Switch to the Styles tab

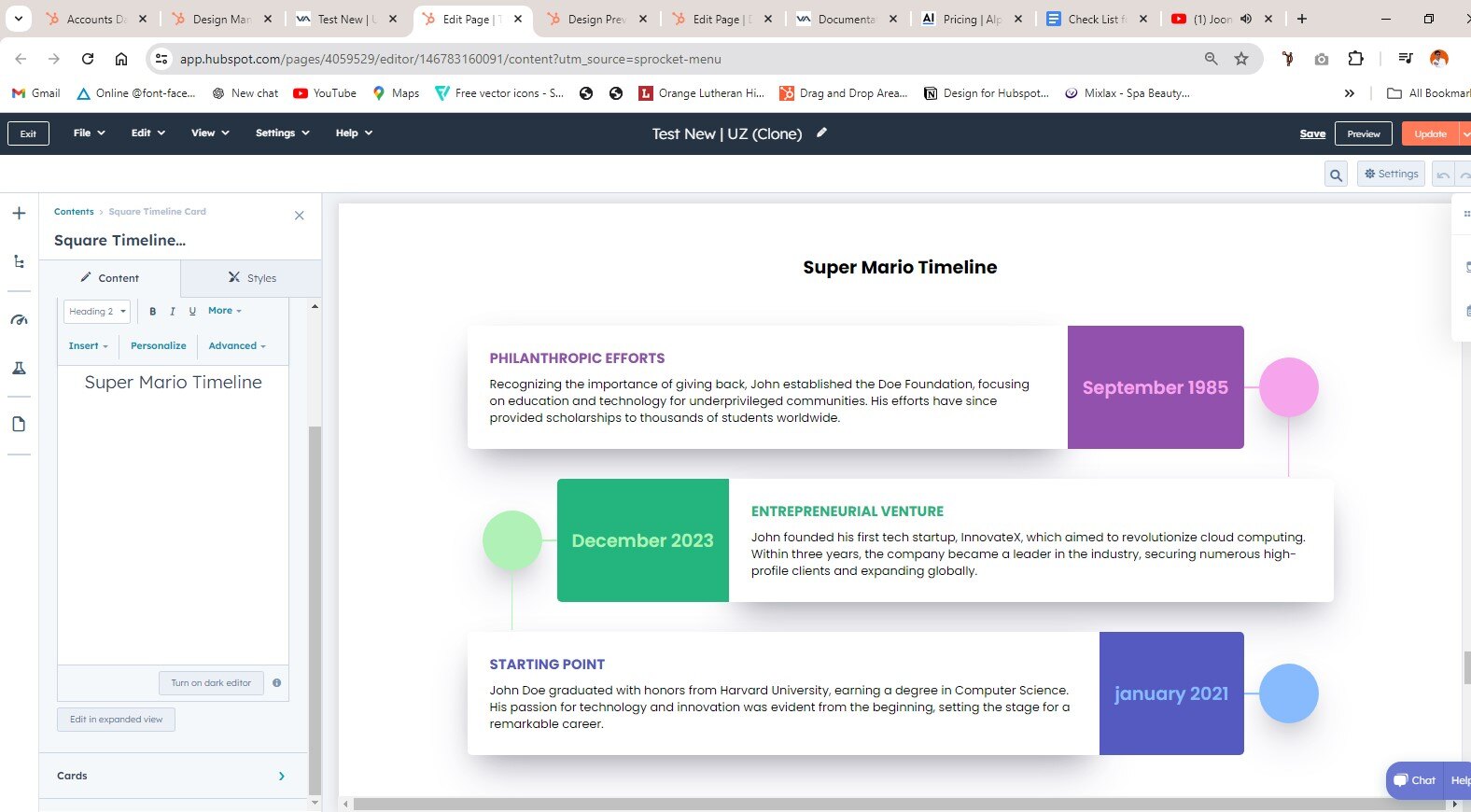click(252, 278)
